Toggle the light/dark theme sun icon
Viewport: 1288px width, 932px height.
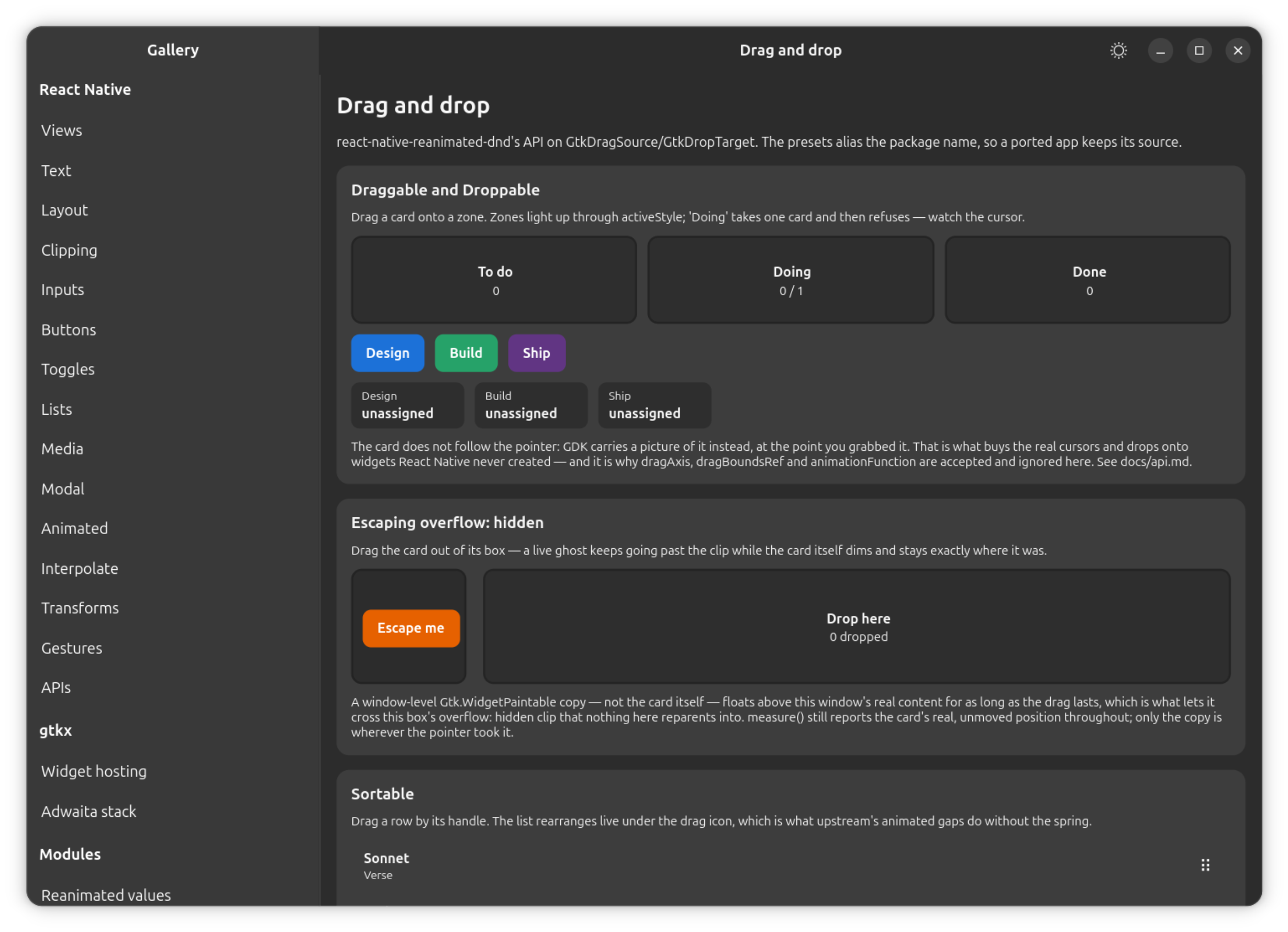tap(1118, 51)
